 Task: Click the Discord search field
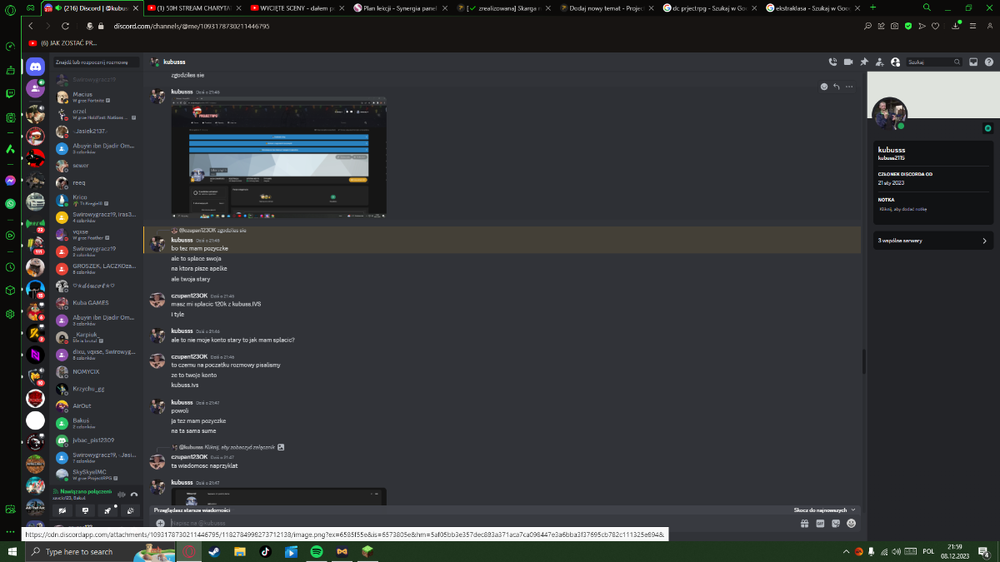(934, 62)
